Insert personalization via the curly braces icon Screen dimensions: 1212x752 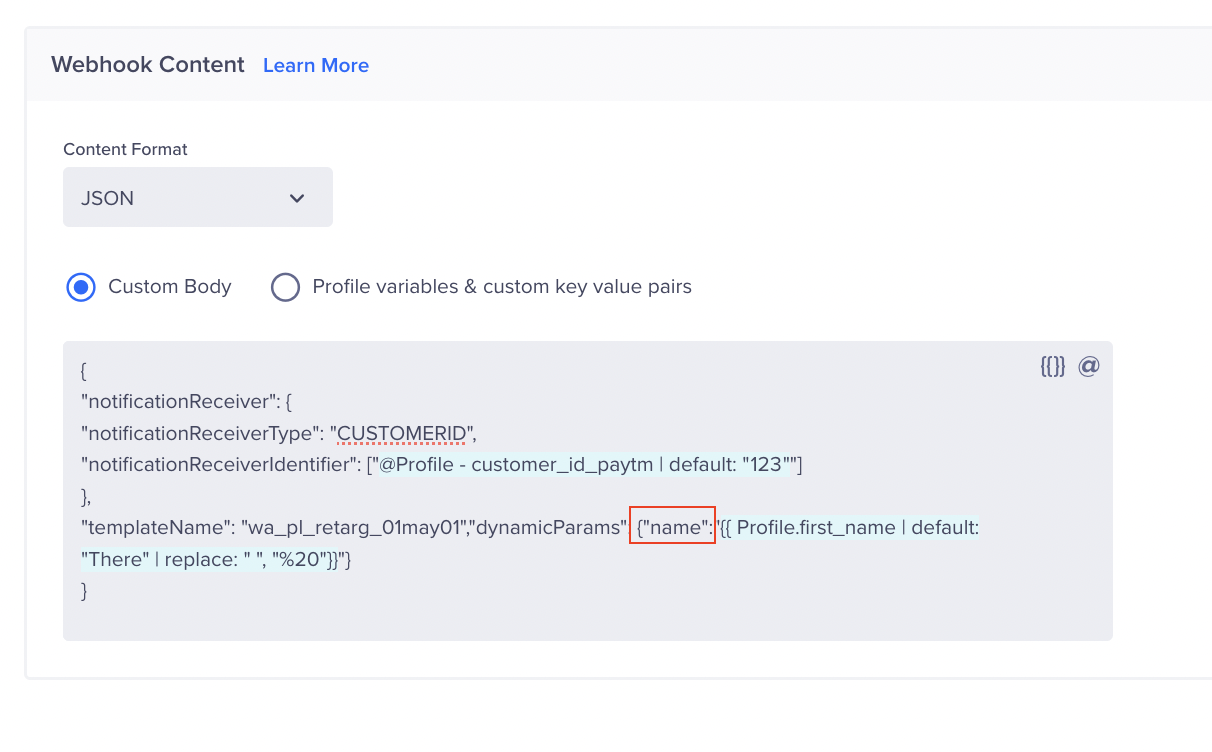(1053, 366)
